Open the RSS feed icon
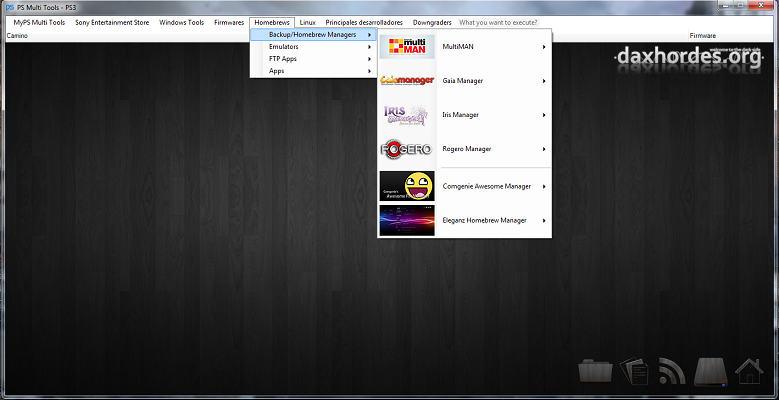Screen dimensions: 779x400 [672, 371]
